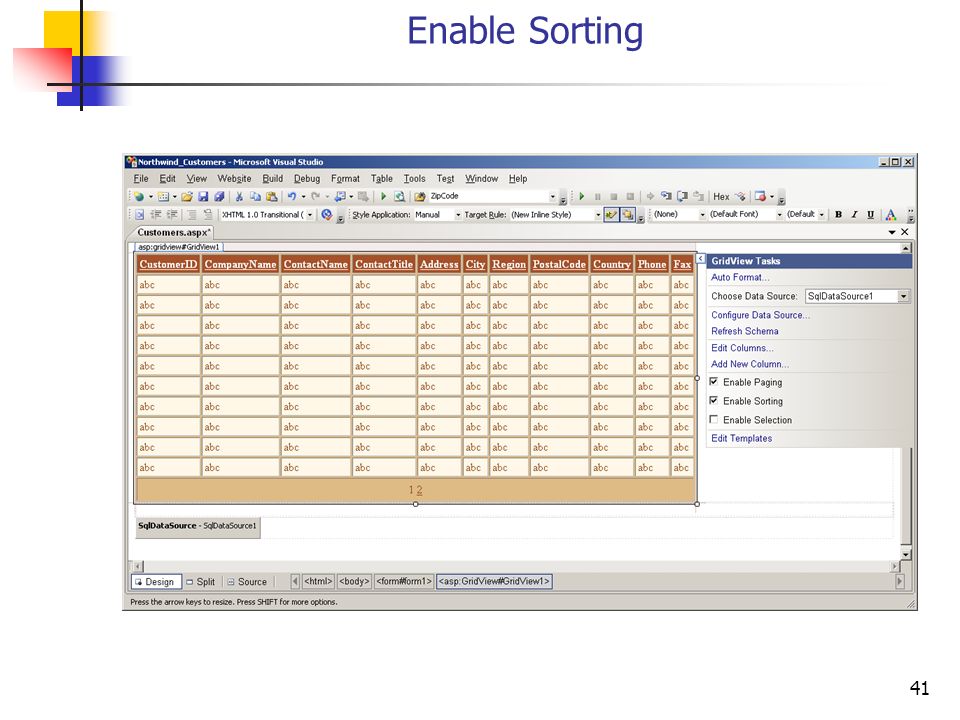Image resolution: width=960 pixels, height=720 pixels.
Task: Open the Tools menu
Action: (x=414, y=179)
